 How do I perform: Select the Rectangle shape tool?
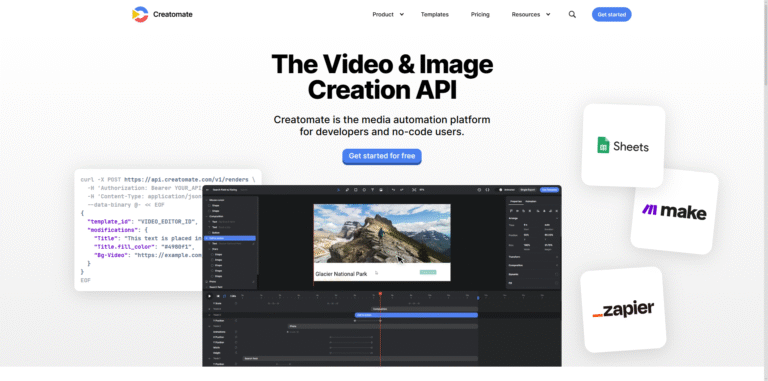[356, 190]
